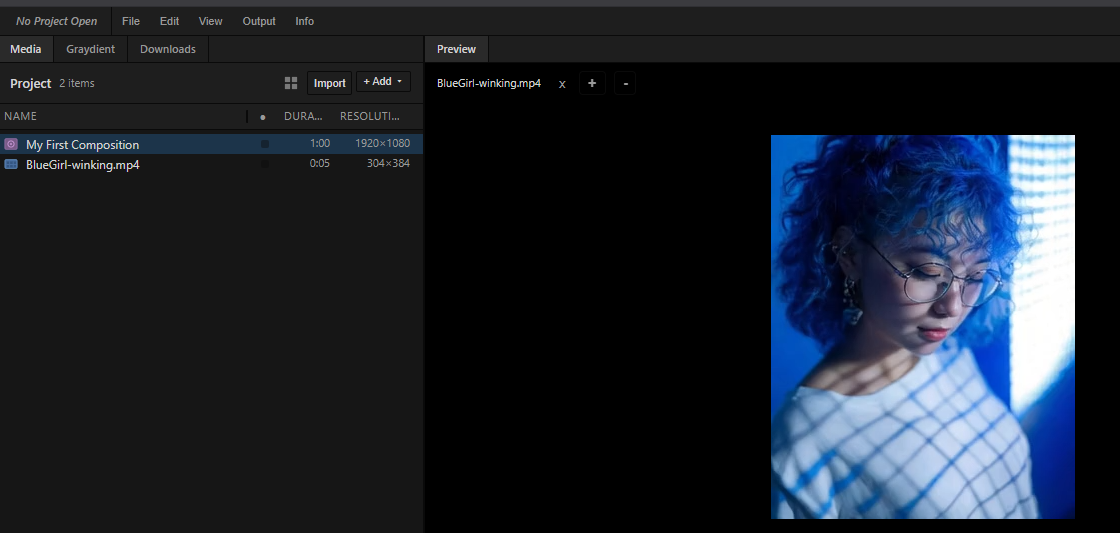Close the BlueGirl-winking.mp4 preview with the x
The width and height of the screenshot is (1120, 533).
click(x=562, y=84)
